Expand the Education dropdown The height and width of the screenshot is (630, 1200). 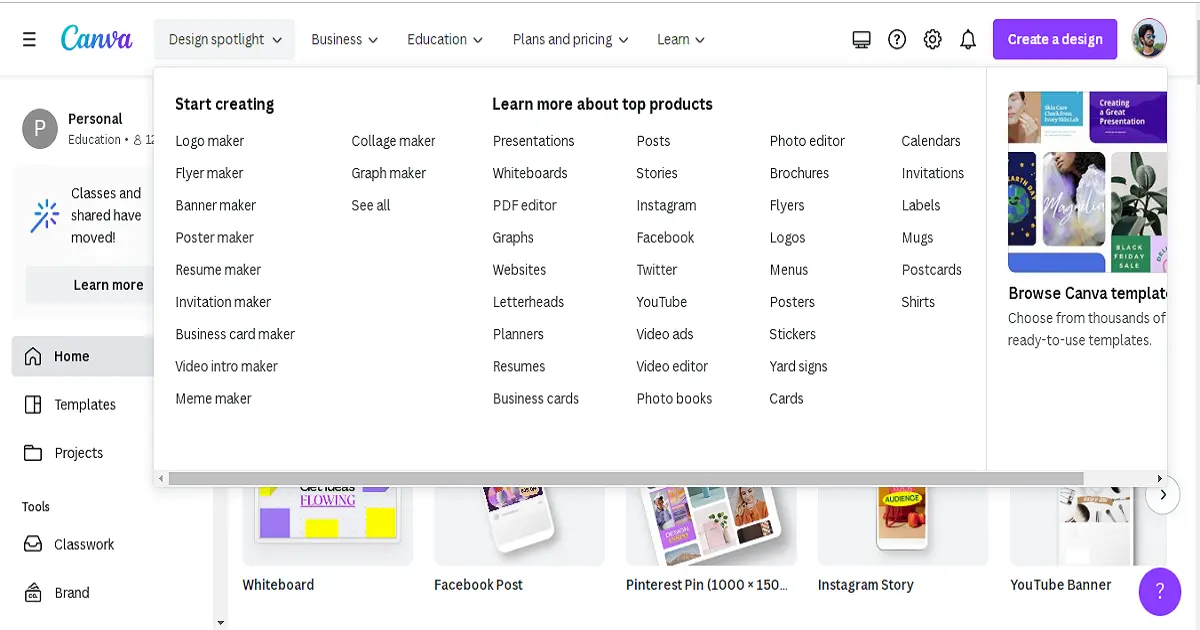(x=445, y=39)
